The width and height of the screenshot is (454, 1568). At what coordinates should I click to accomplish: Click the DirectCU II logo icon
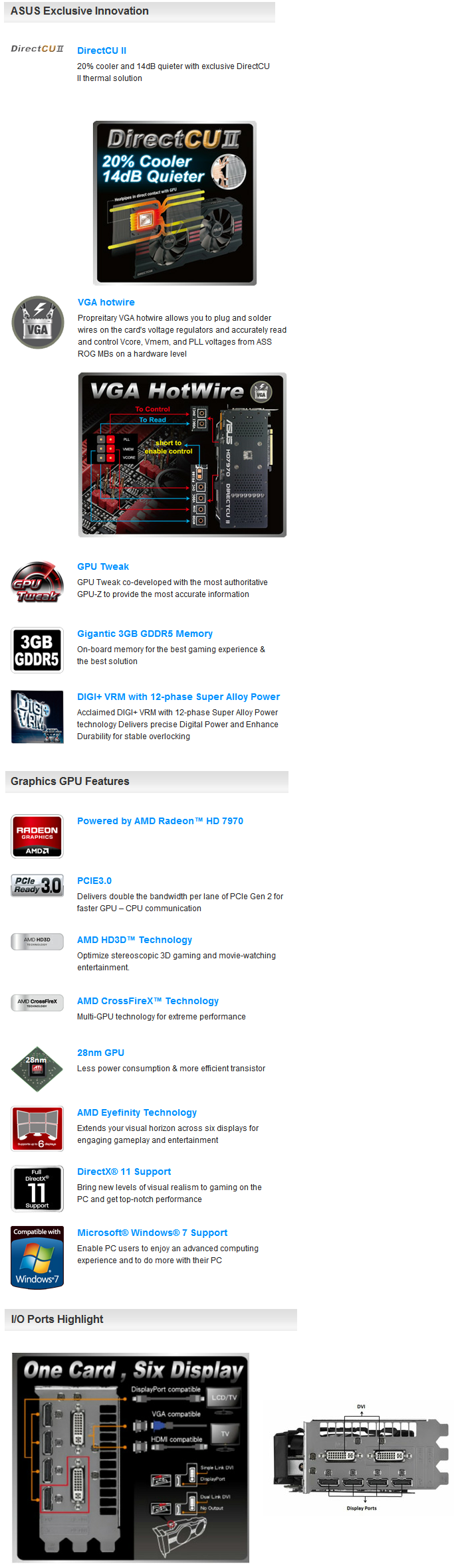(37, 48)
